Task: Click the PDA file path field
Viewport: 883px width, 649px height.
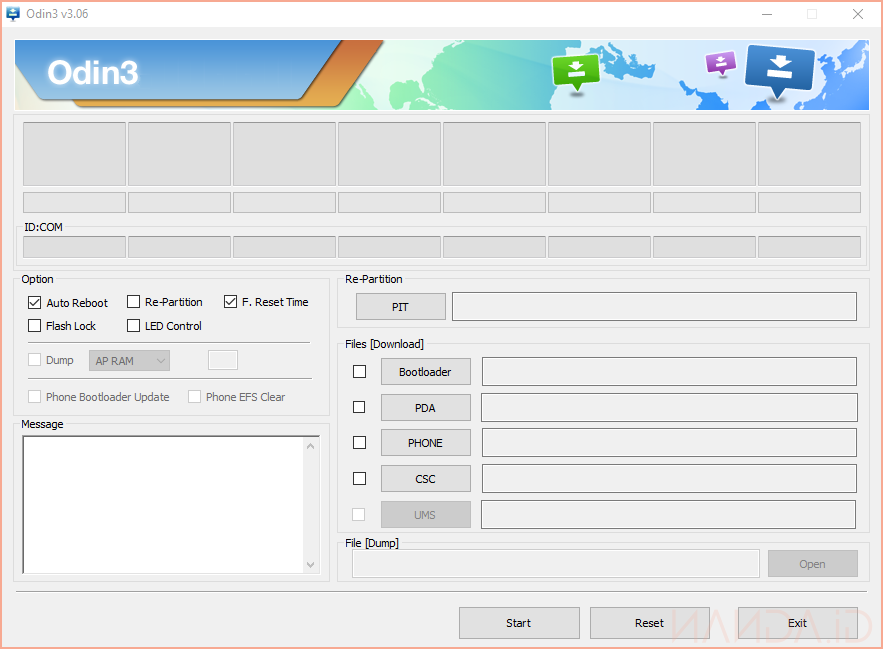Action: tap(668, 407)
